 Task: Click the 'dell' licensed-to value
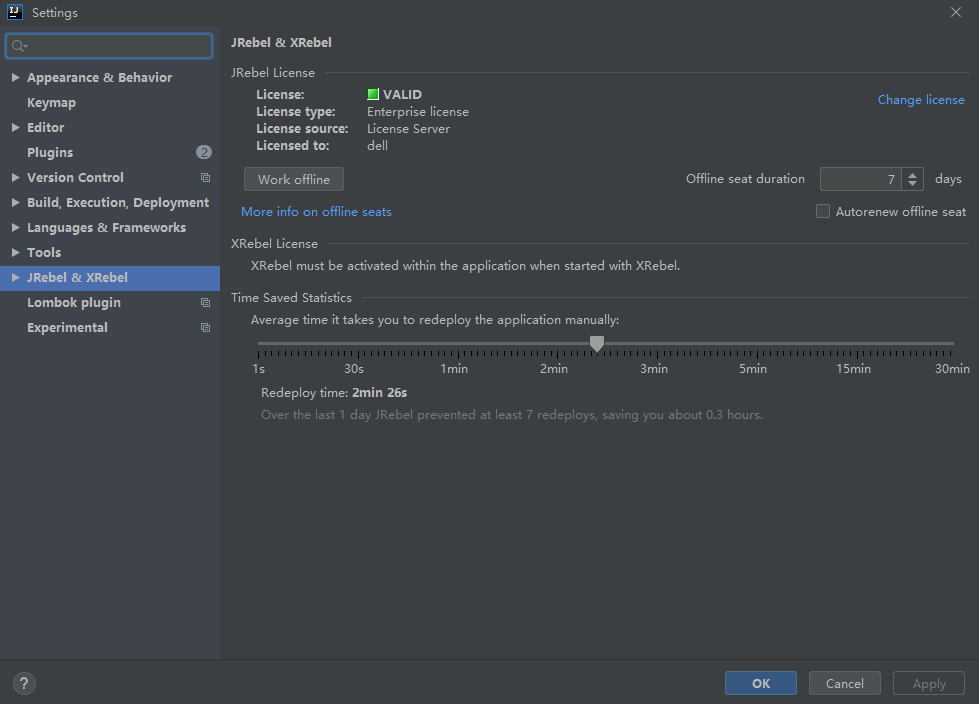[x=377, y=145]
